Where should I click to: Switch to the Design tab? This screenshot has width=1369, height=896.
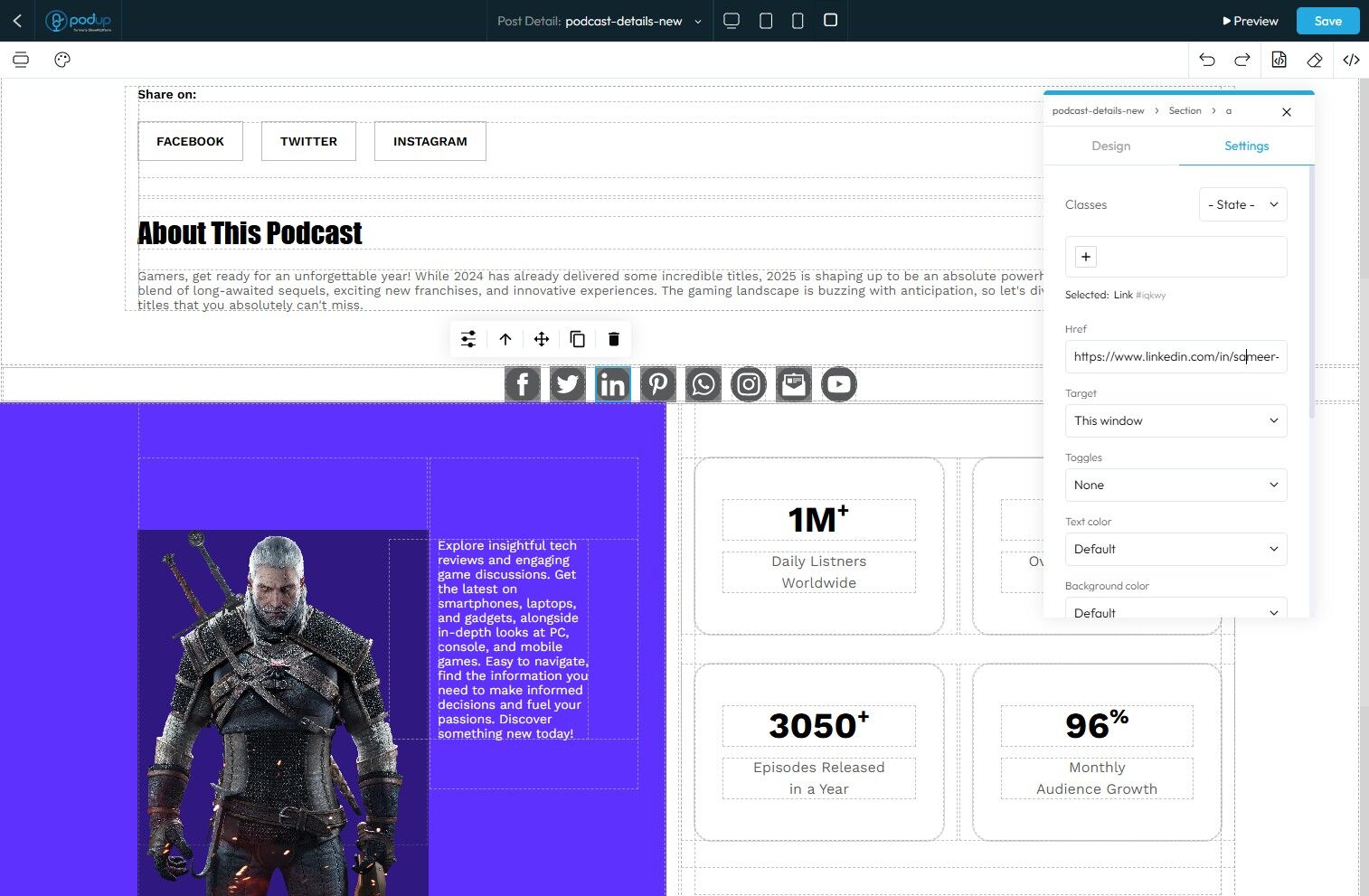[x=1111, y=146]
